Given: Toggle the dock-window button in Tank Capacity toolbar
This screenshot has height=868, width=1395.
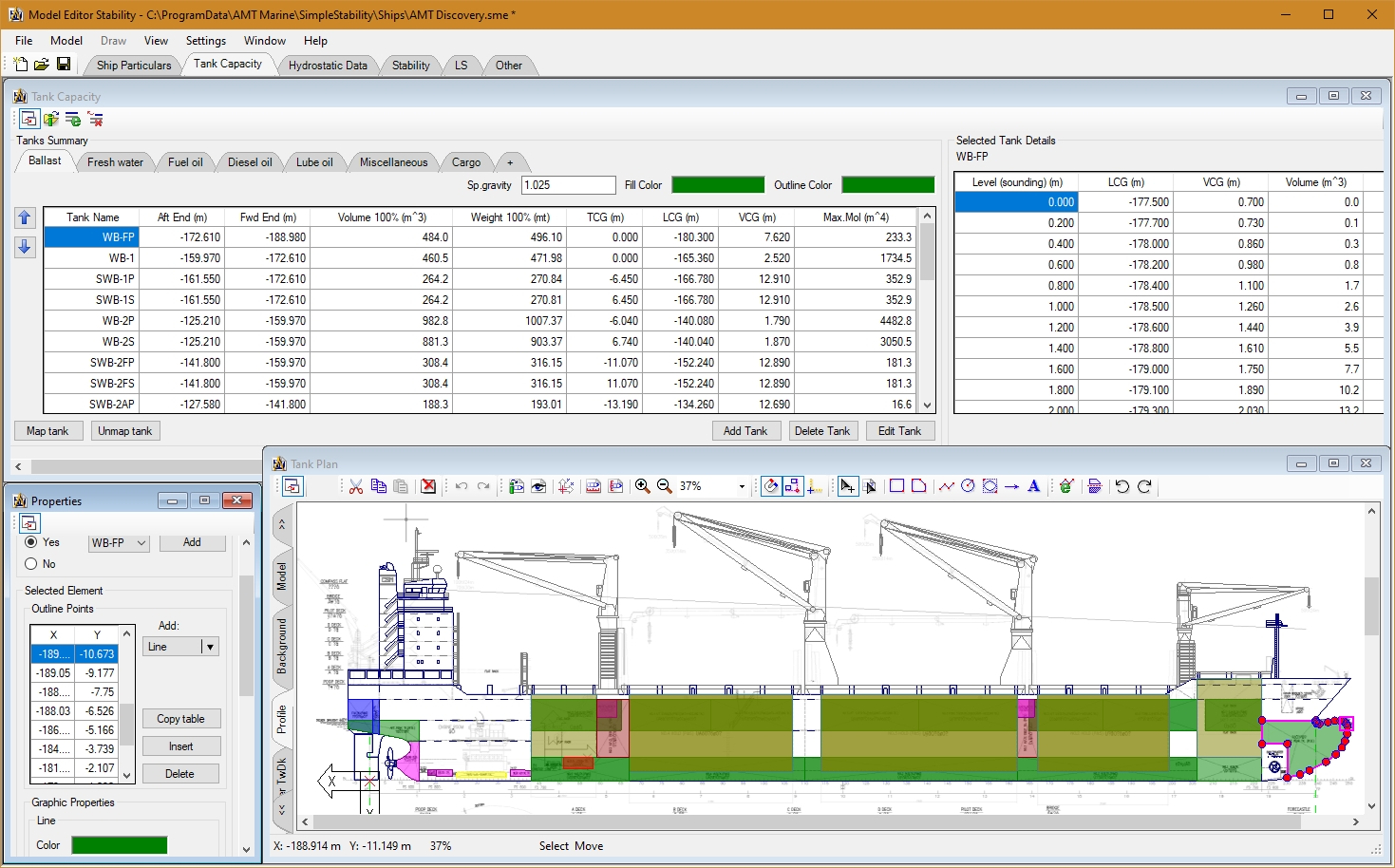Looking at the screenshot, I should coord(28,119).
